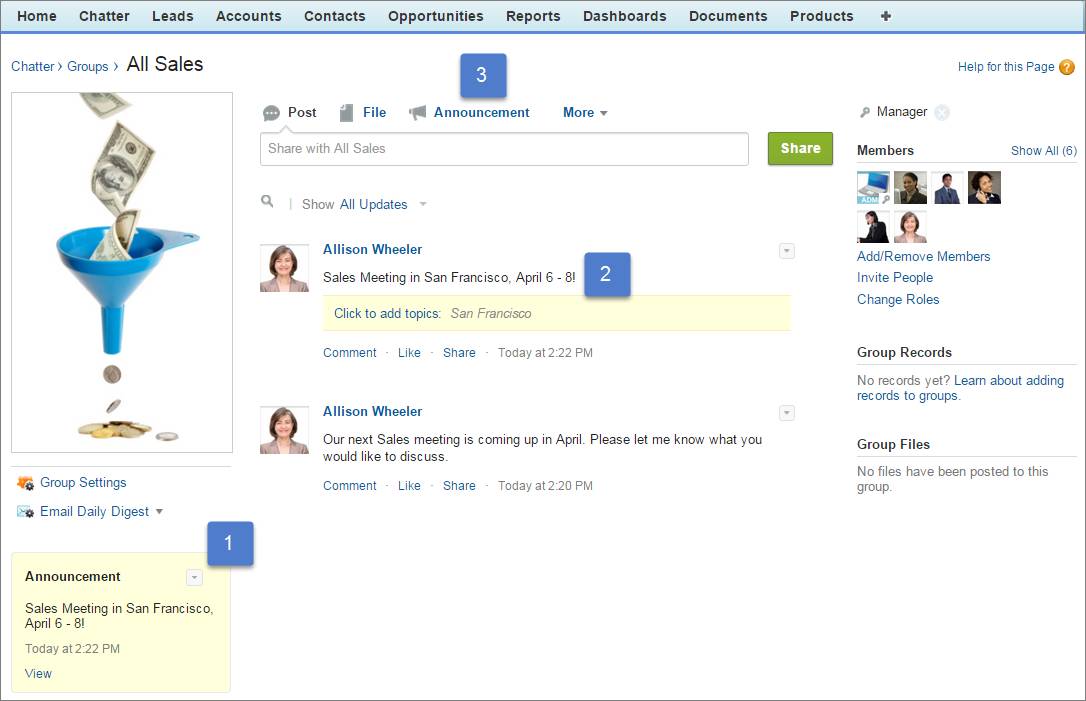
Task: Click the Email Daily Digest envelope icon
Action: coord(25,512)
